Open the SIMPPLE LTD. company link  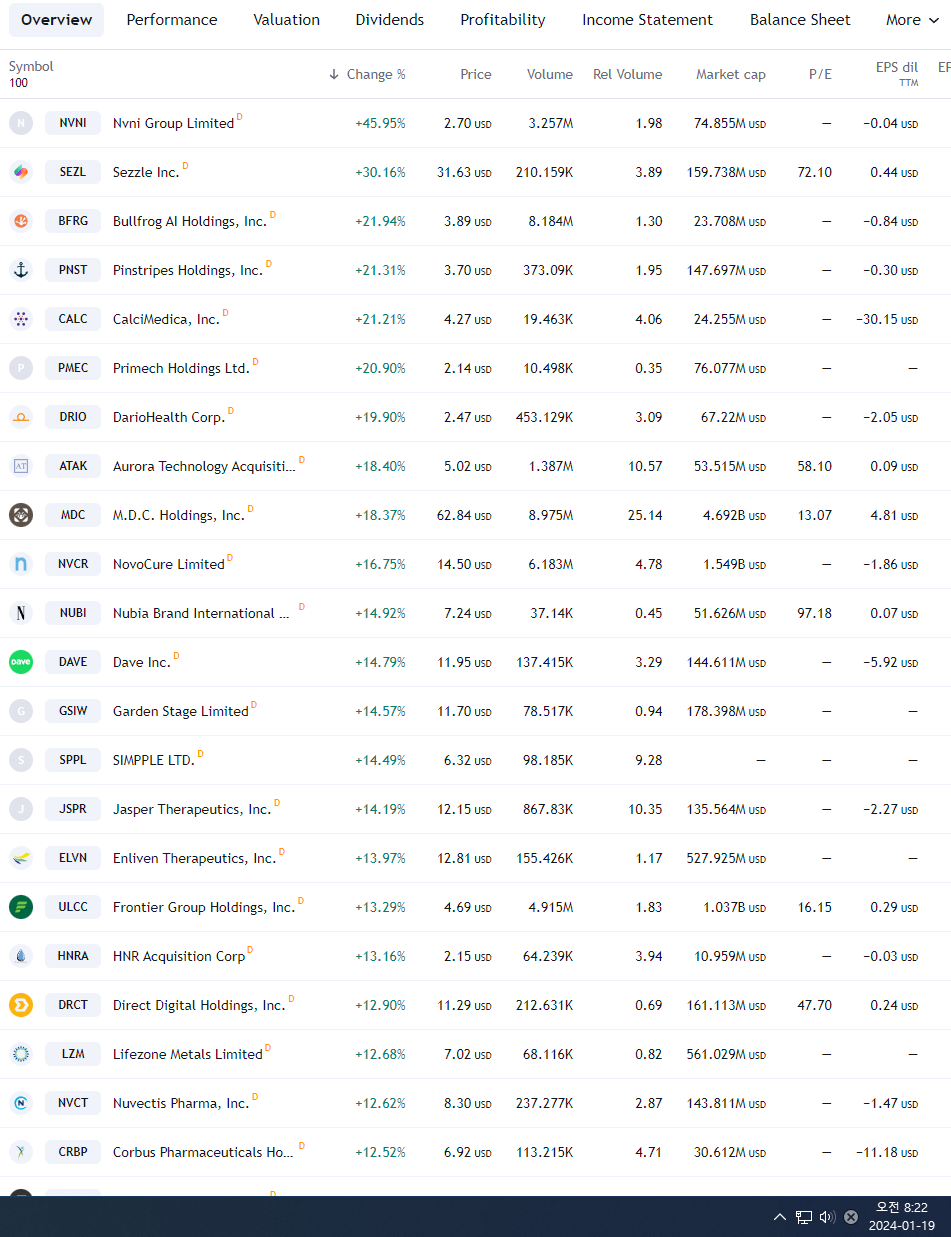[x=153, y=761]
